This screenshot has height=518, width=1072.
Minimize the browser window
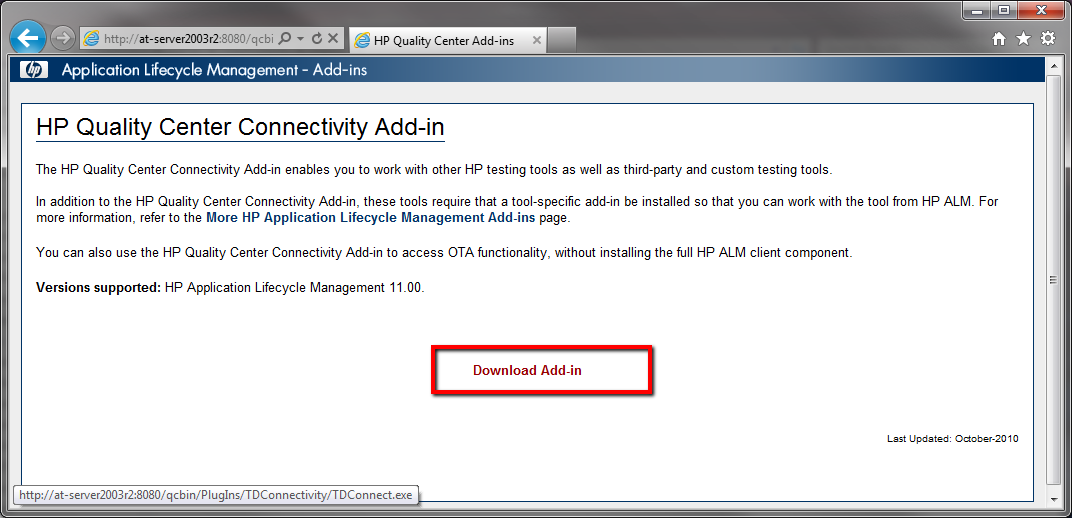click(976, 10)
